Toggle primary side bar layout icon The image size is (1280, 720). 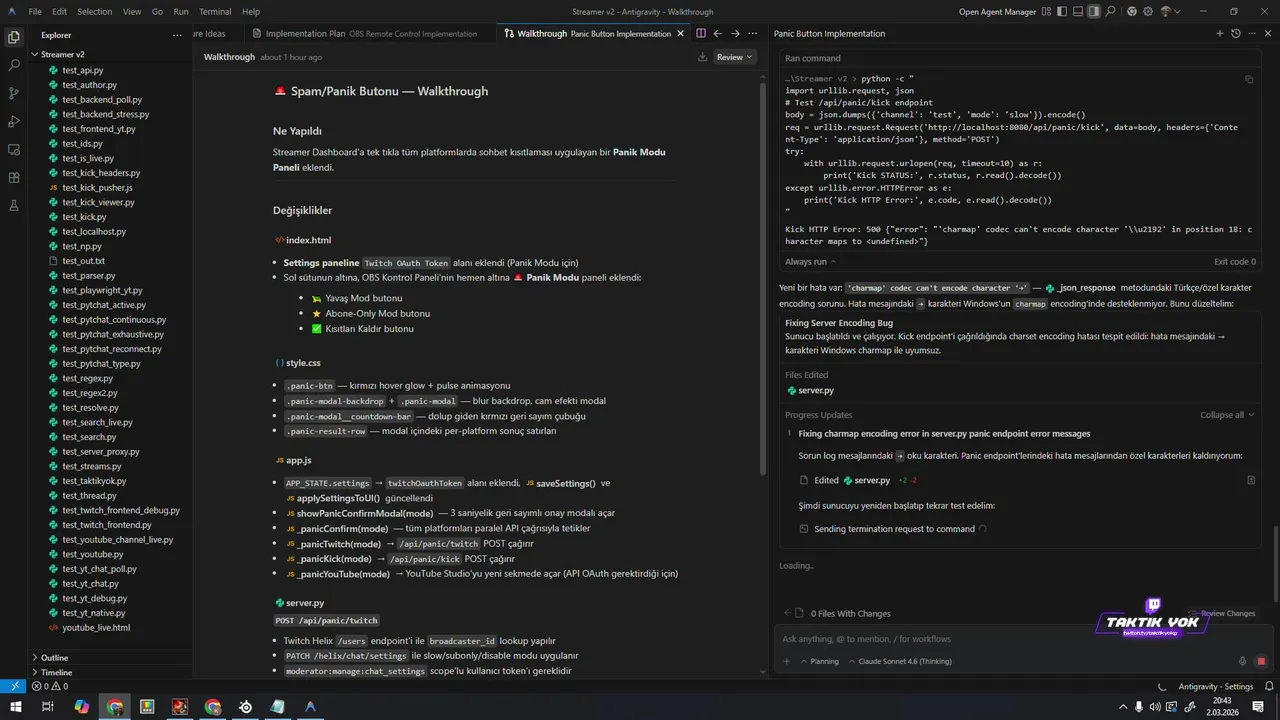coord(1062,12)
